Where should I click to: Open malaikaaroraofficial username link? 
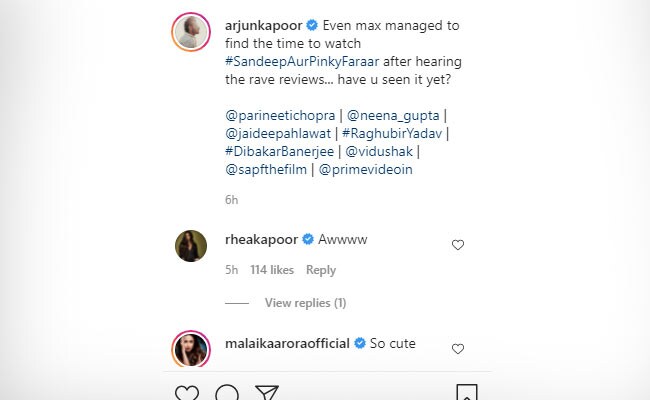(x=287, y=343)
